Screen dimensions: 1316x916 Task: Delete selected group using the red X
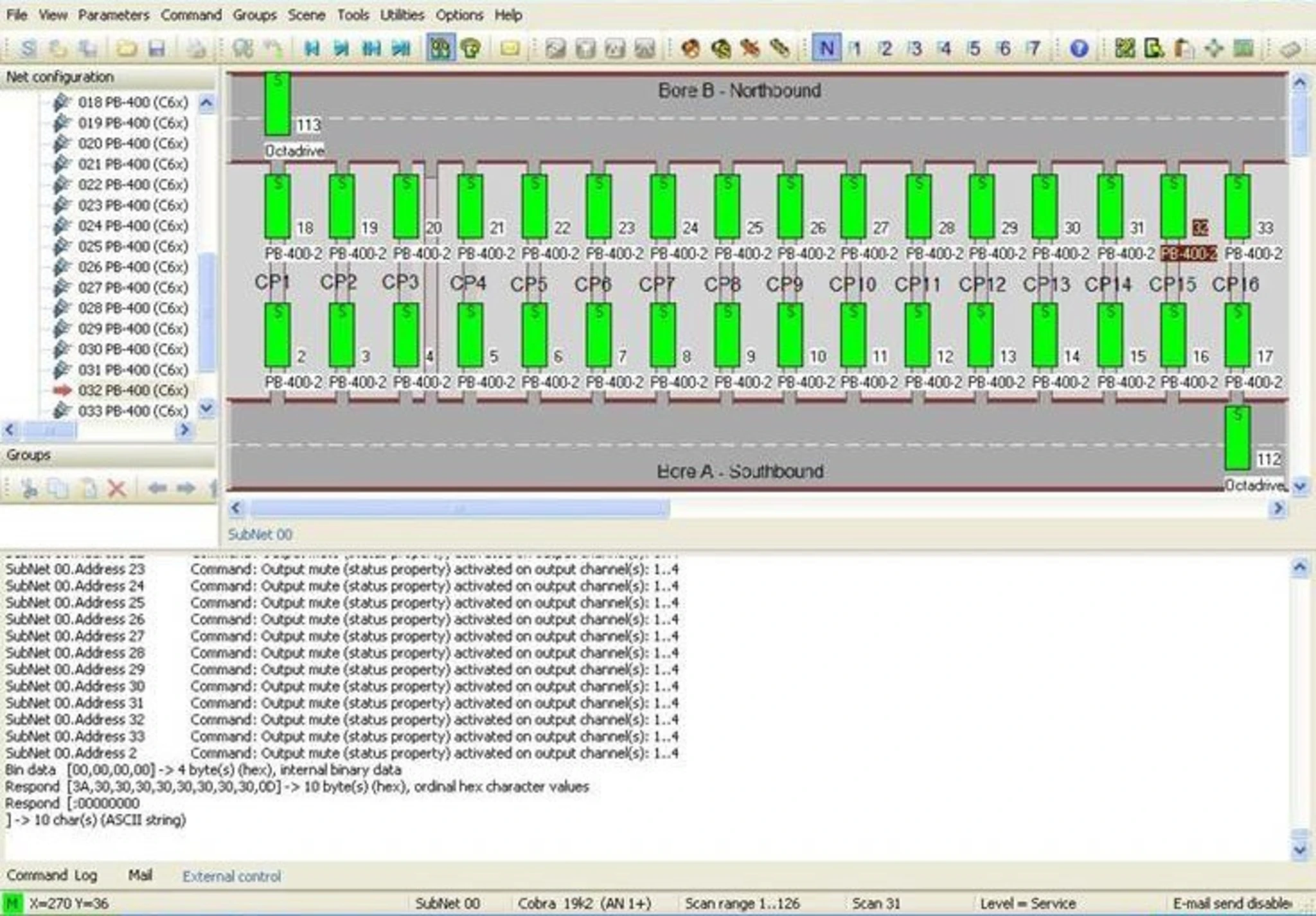point(116,488)
